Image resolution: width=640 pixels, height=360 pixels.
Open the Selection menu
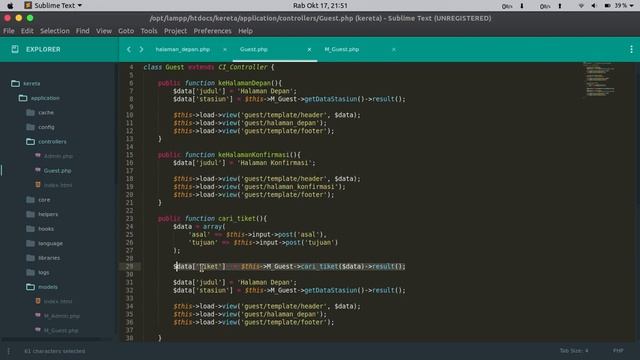click(55, 31)
